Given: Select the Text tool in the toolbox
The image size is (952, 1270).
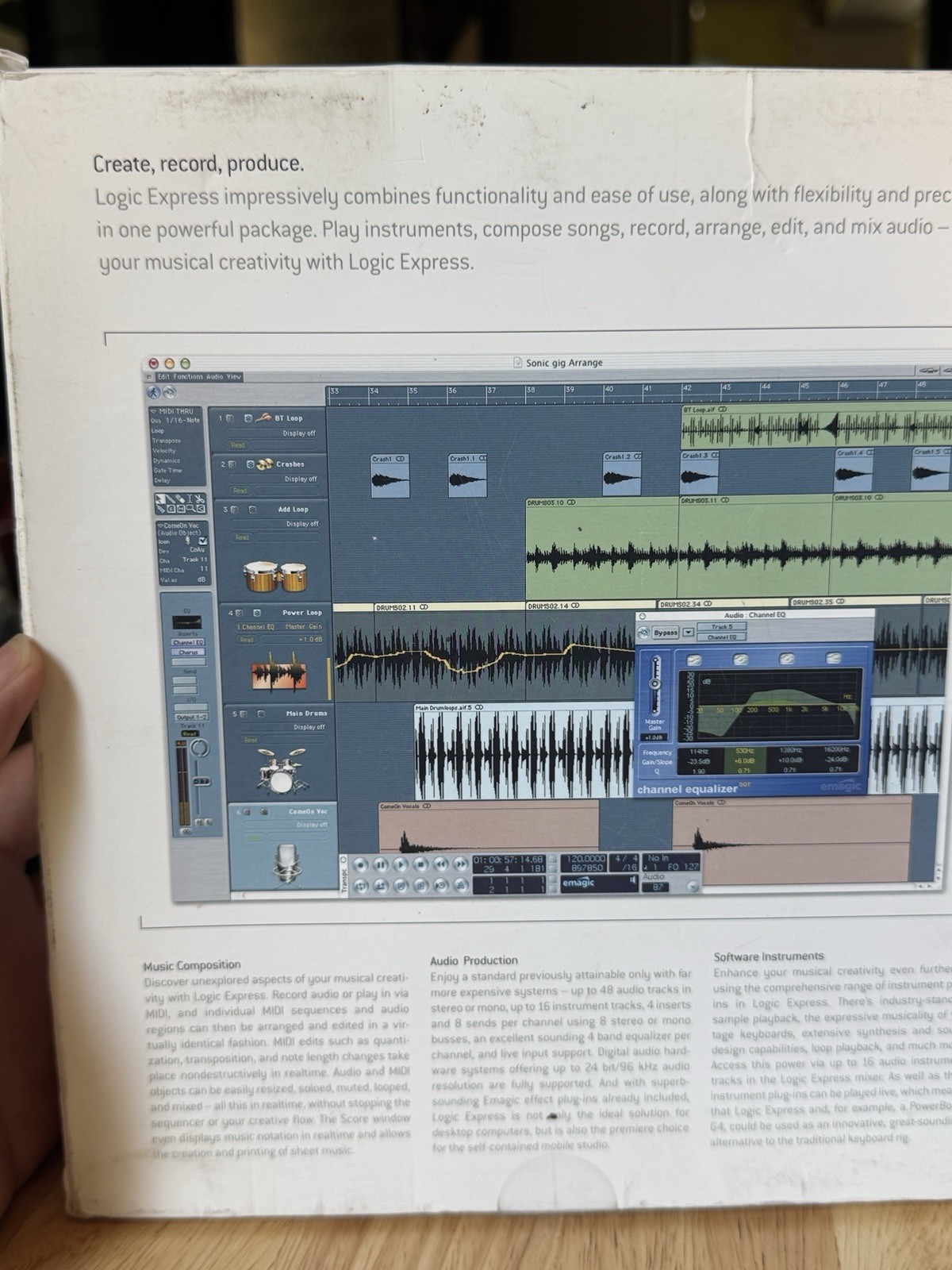Looking at the screenshot, I should point(190,498).
